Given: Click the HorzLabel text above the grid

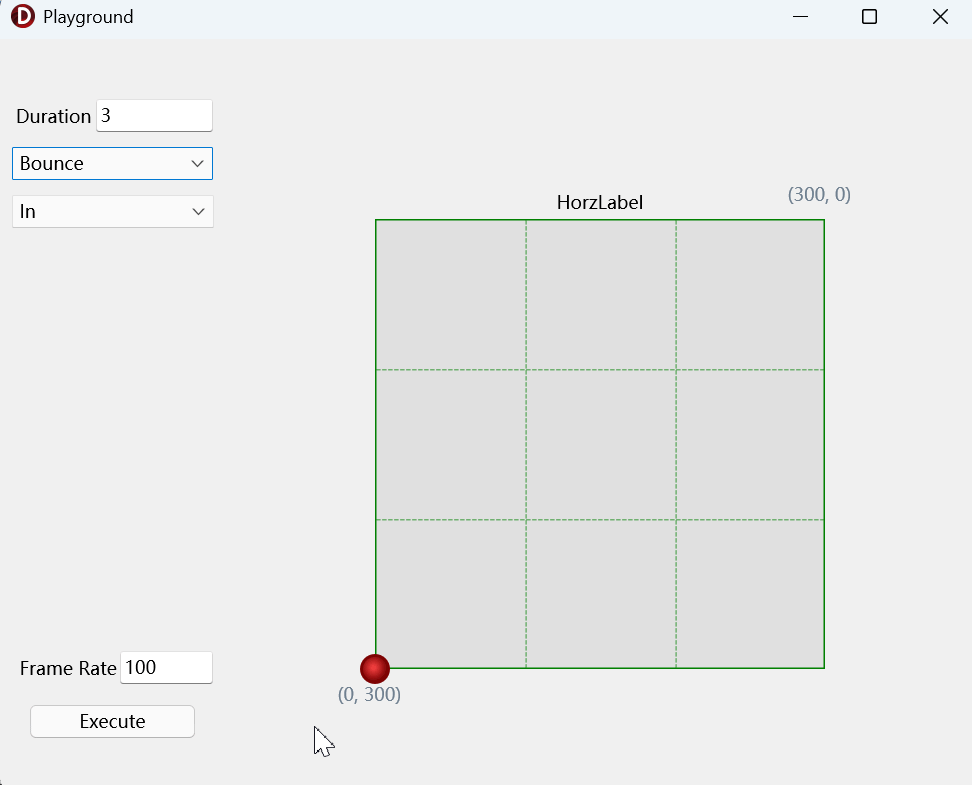Looking at the screenshot, I should [x=599, y=202].
